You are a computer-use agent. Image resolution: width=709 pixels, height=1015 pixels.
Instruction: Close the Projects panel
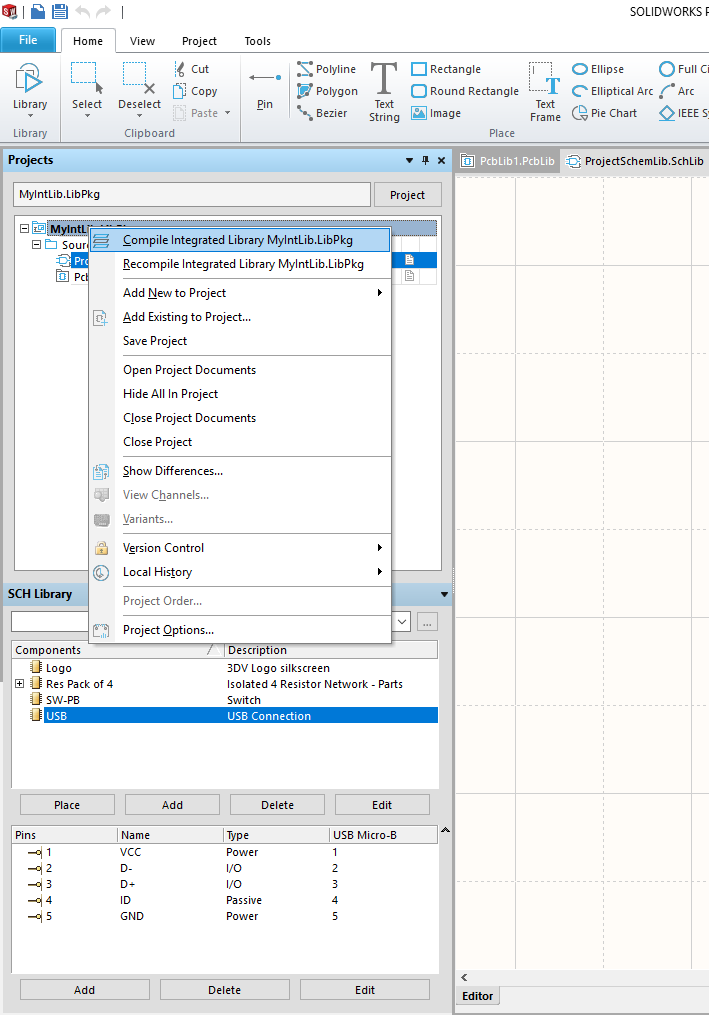(442, 160)
